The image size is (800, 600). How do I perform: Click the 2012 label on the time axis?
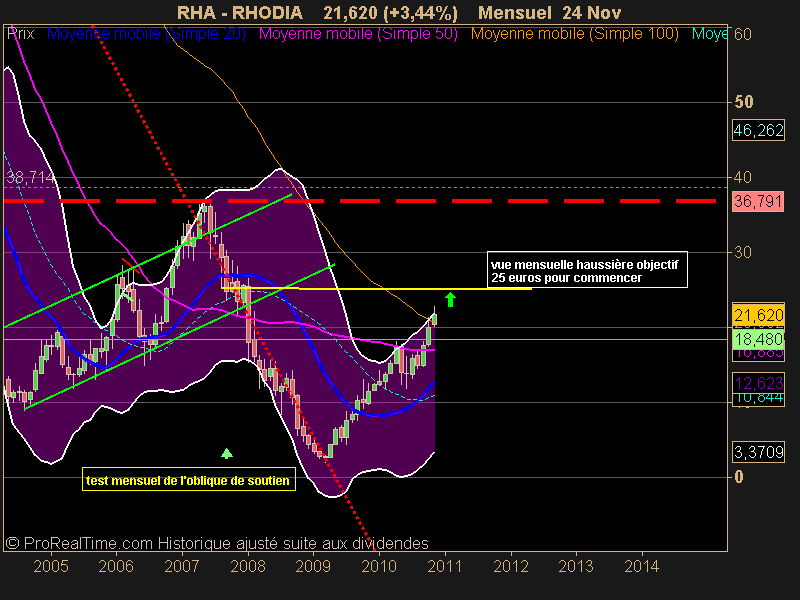[x=511, y=566]
